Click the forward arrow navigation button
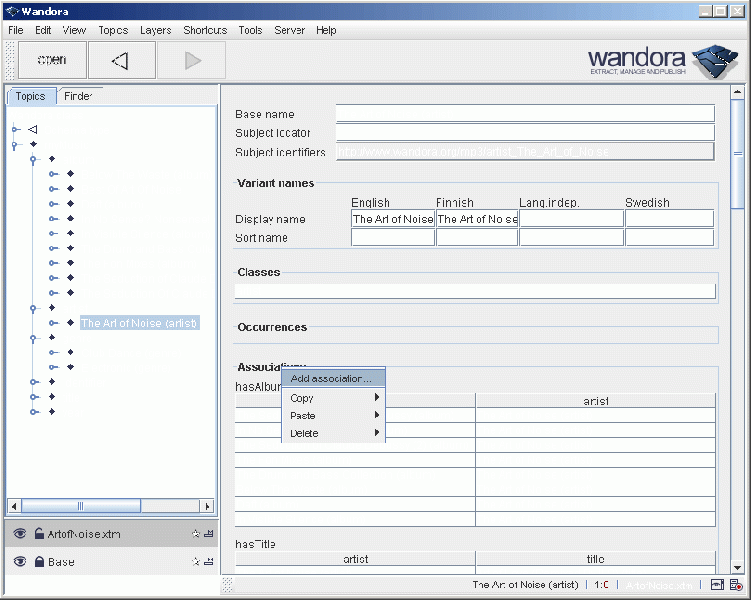This screenshot has width=751, height=600. [x=192, y=60]
